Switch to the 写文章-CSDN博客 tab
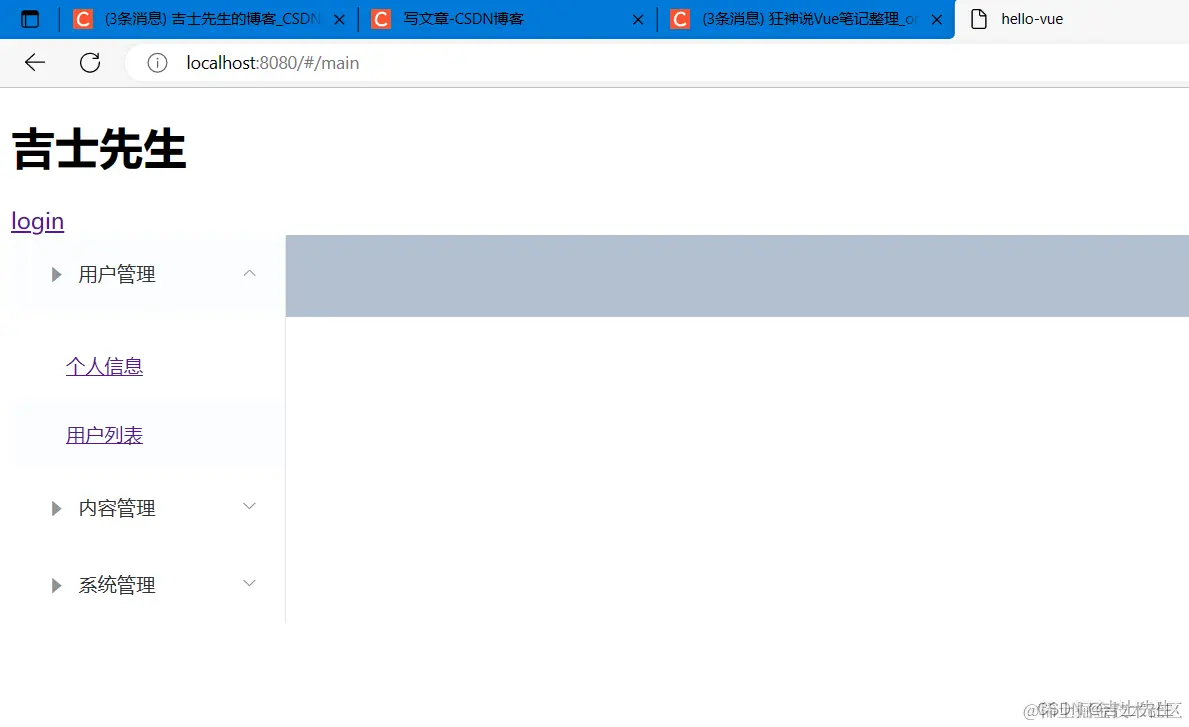Image resolution: width=1189 pixels, height=727 pixels. tap(507, 19)
